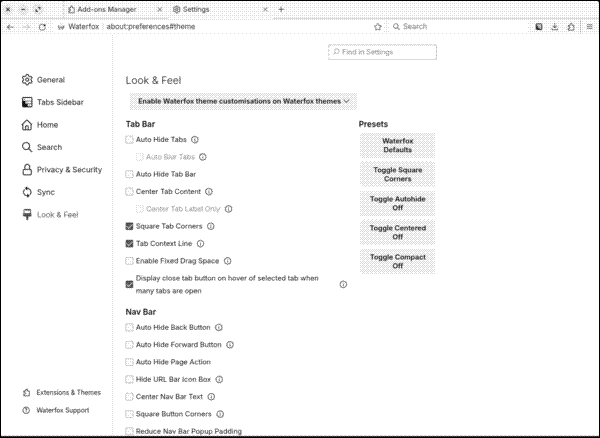
Task: Check Auto Hide Back Button
Action: [129, 327]
